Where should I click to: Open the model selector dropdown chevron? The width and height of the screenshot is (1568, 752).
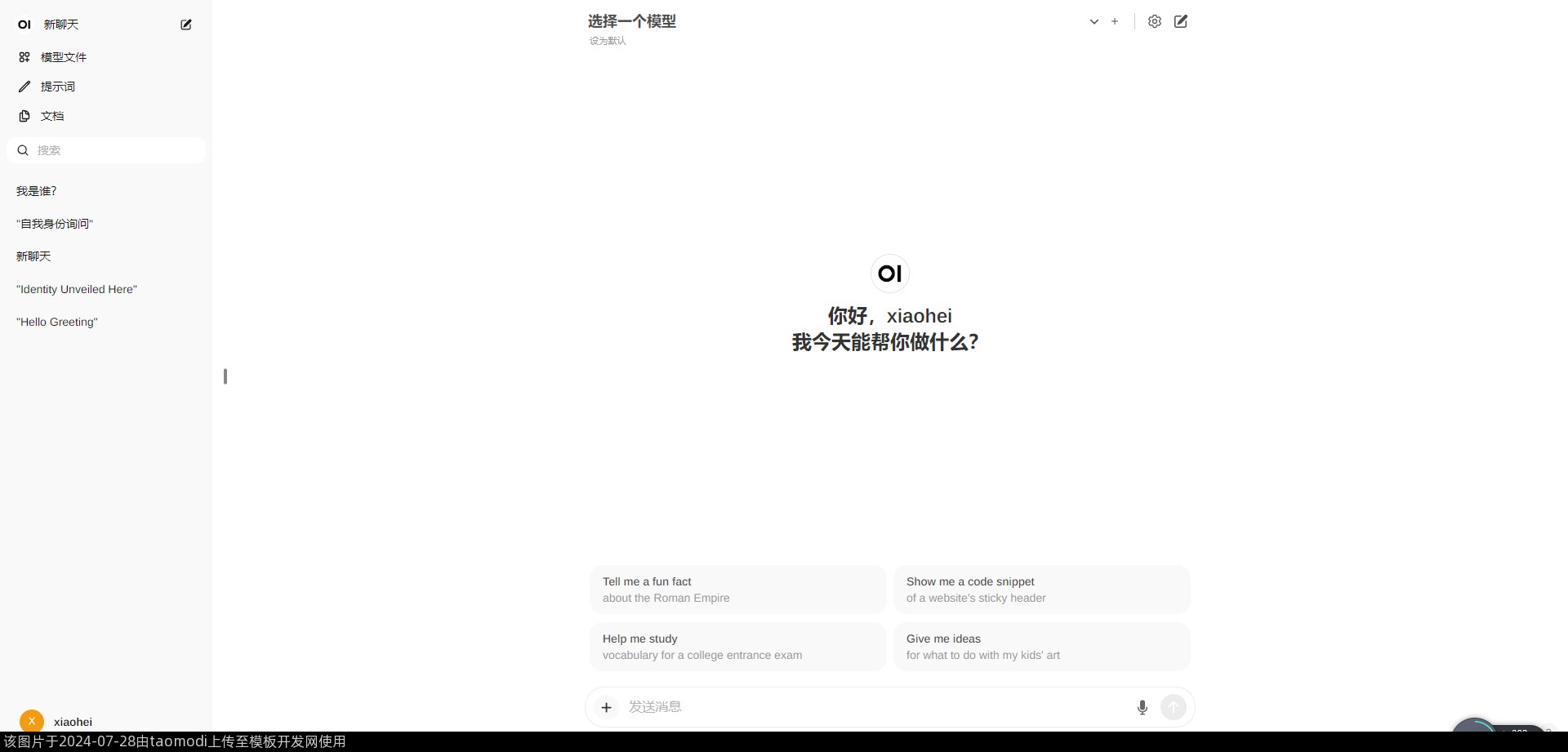pyautogui.click(x=1094, y=22)
